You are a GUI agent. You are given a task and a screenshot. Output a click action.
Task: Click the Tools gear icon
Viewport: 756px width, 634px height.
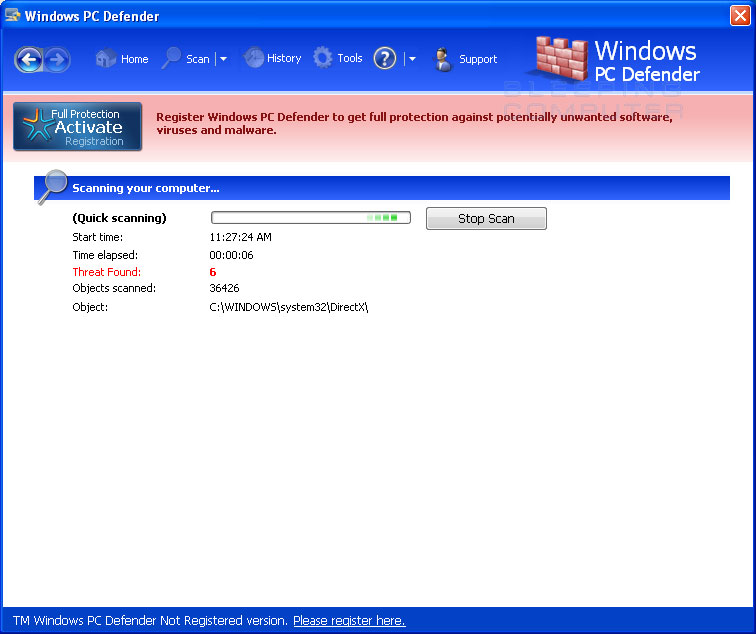(323, 58)
